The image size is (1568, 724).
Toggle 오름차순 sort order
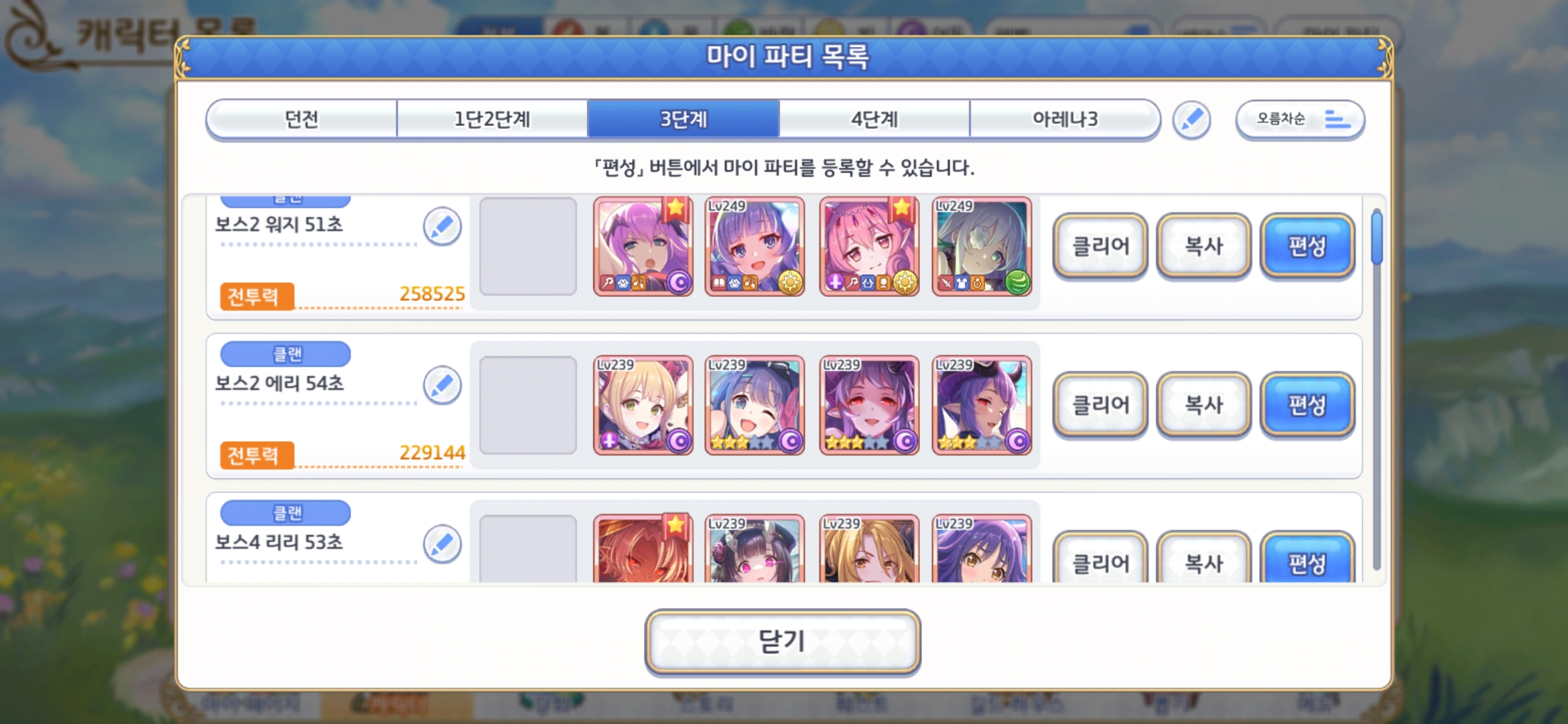pos(1300,120)
